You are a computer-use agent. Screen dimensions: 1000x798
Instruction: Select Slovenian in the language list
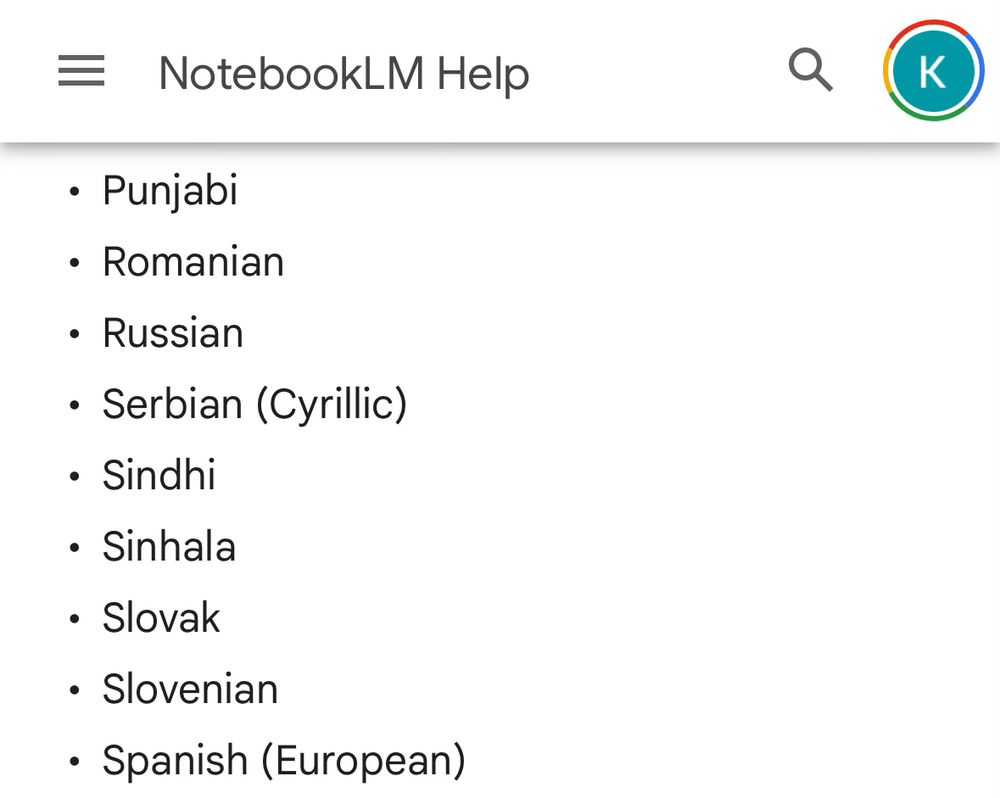coord(191,689)
